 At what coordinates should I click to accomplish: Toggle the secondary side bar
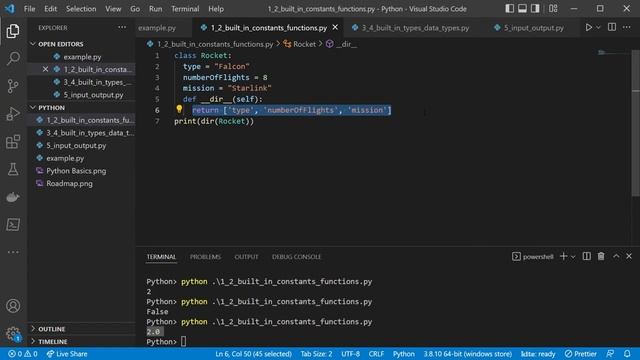pyautogui.click(x=535, y=9)
